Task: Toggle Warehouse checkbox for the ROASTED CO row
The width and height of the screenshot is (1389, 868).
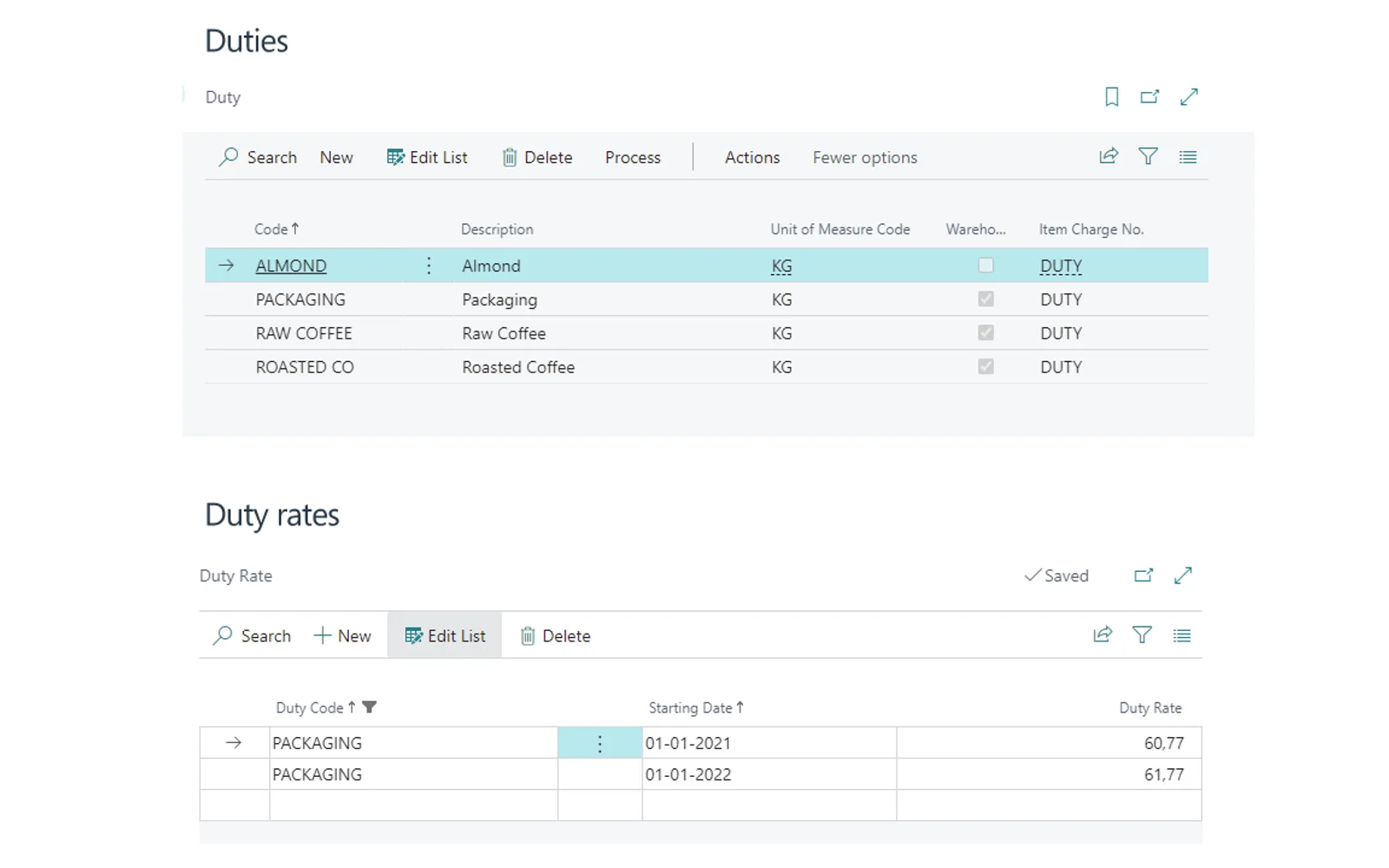Action: pos(985,366)
